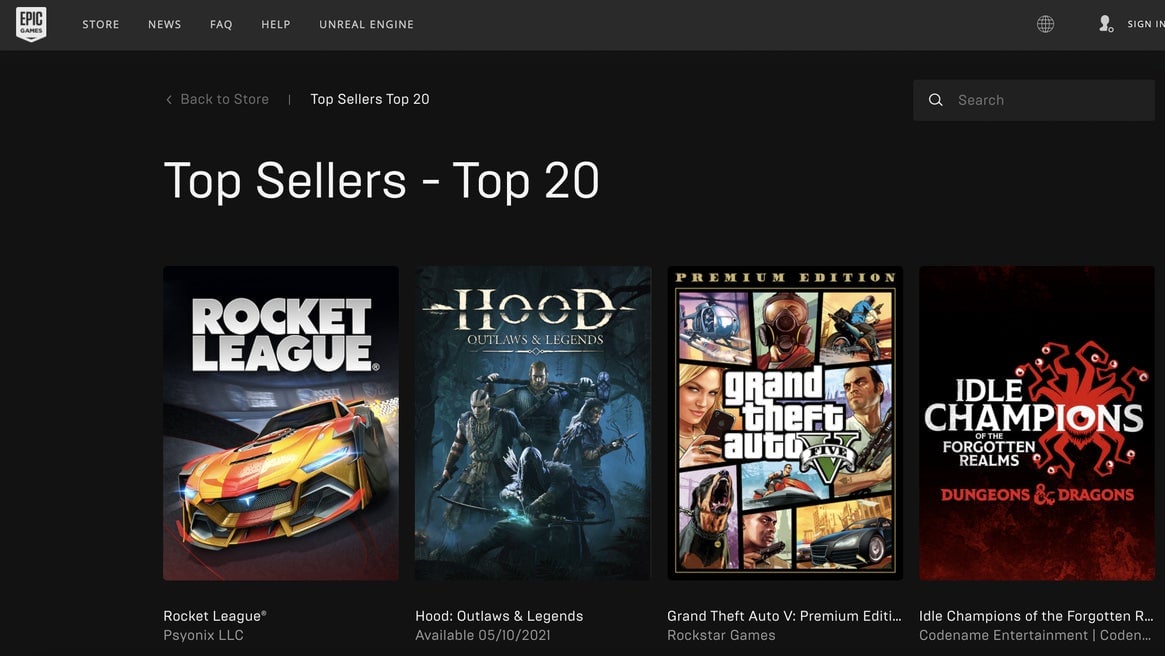This screenshot has height=656, width=1165.
Task: Open the Grand Theft Auto V title link
Action: click(784, 615)
